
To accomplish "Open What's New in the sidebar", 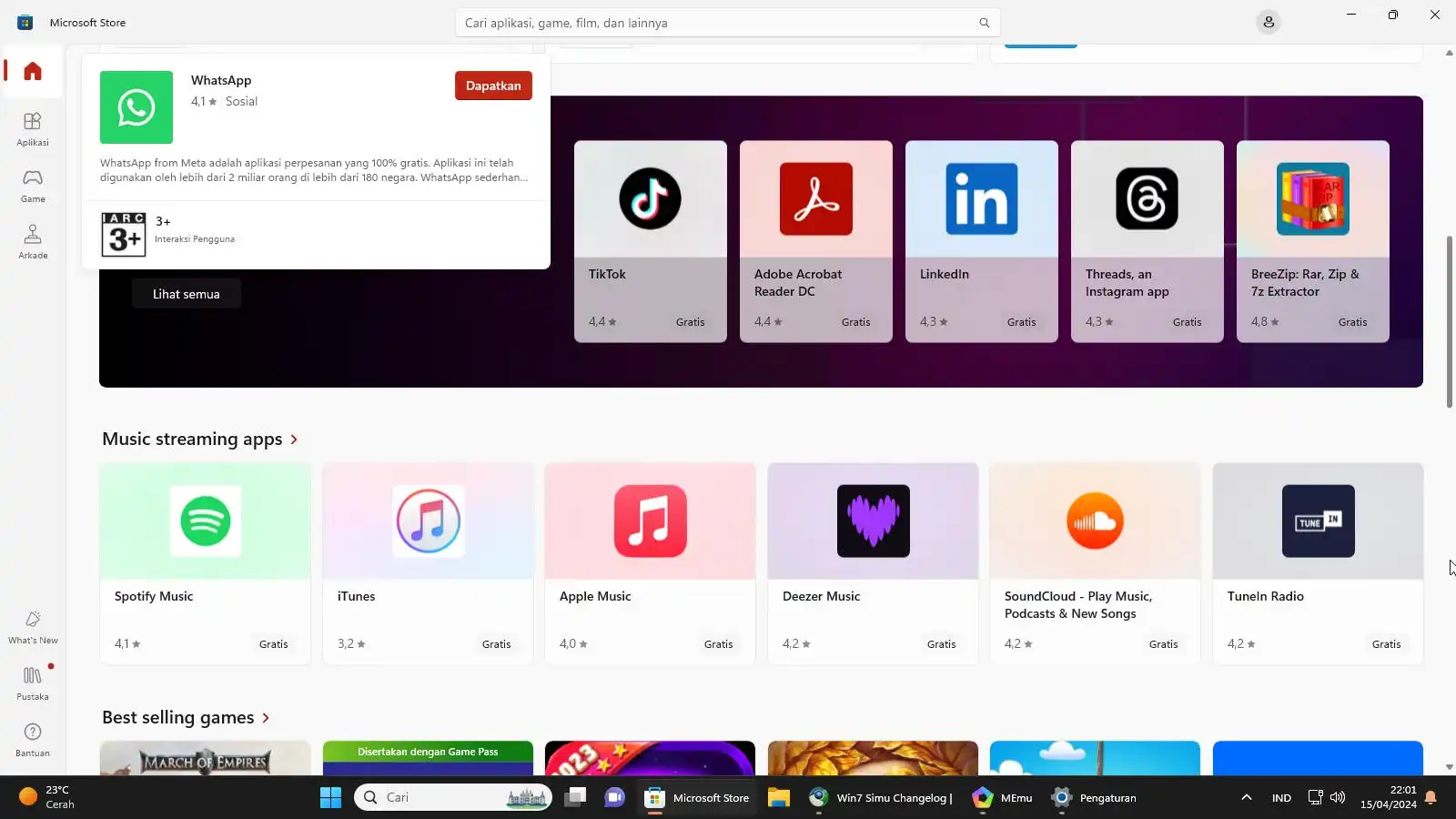I will (x=33, y=627).
